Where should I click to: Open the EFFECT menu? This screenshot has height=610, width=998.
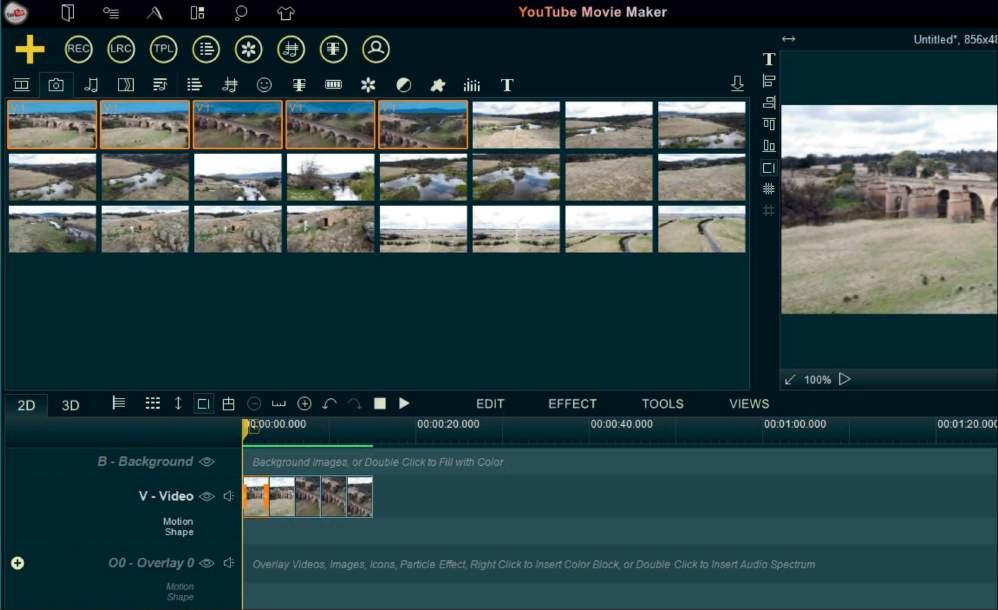(x=572, y=404)
